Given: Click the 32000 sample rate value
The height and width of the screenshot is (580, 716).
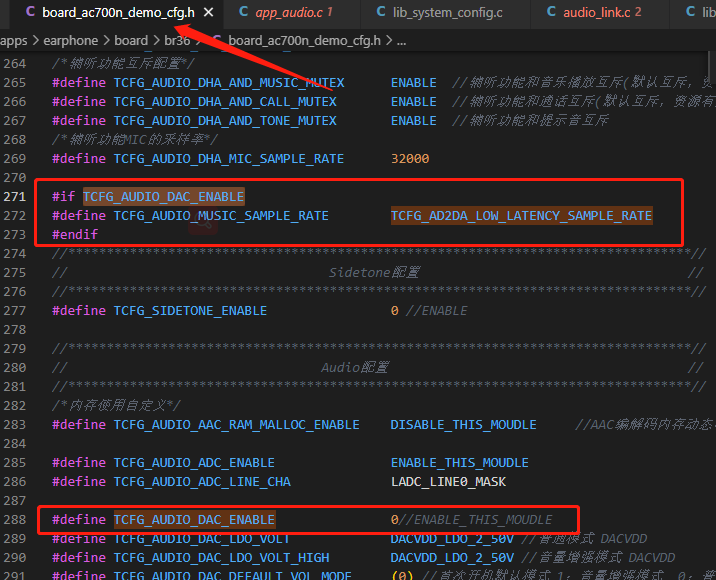Looking at the screenshot, I should pos(410,158).
